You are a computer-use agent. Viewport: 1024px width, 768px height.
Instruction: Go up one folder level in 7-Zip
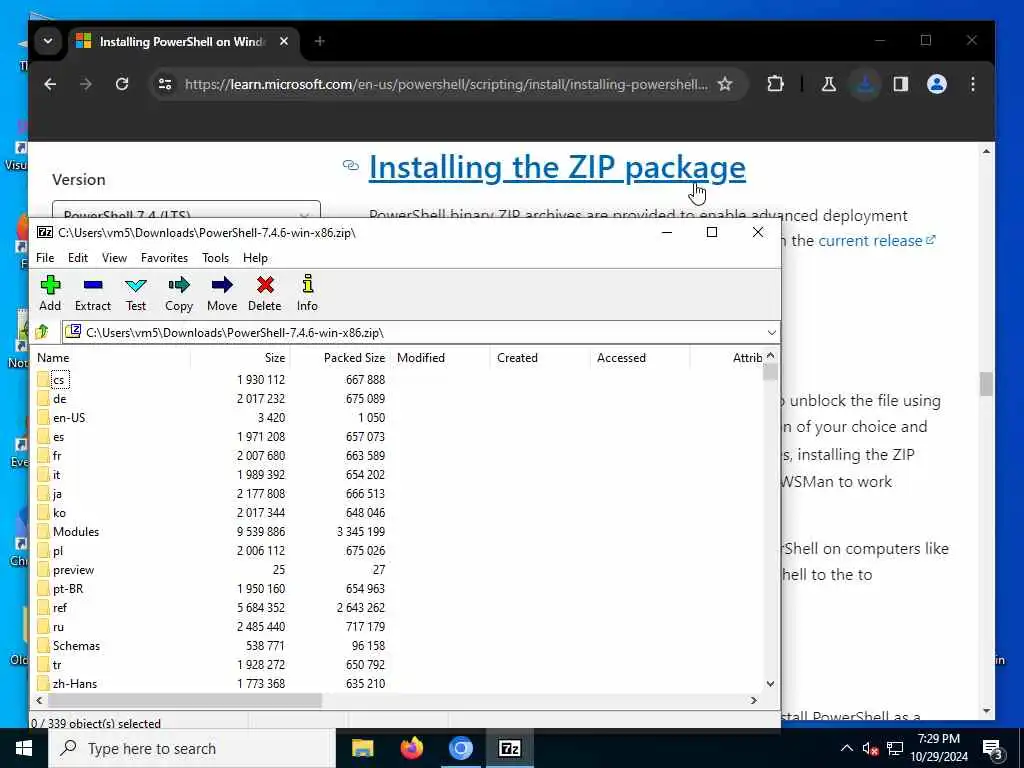(x=42, y=332)
